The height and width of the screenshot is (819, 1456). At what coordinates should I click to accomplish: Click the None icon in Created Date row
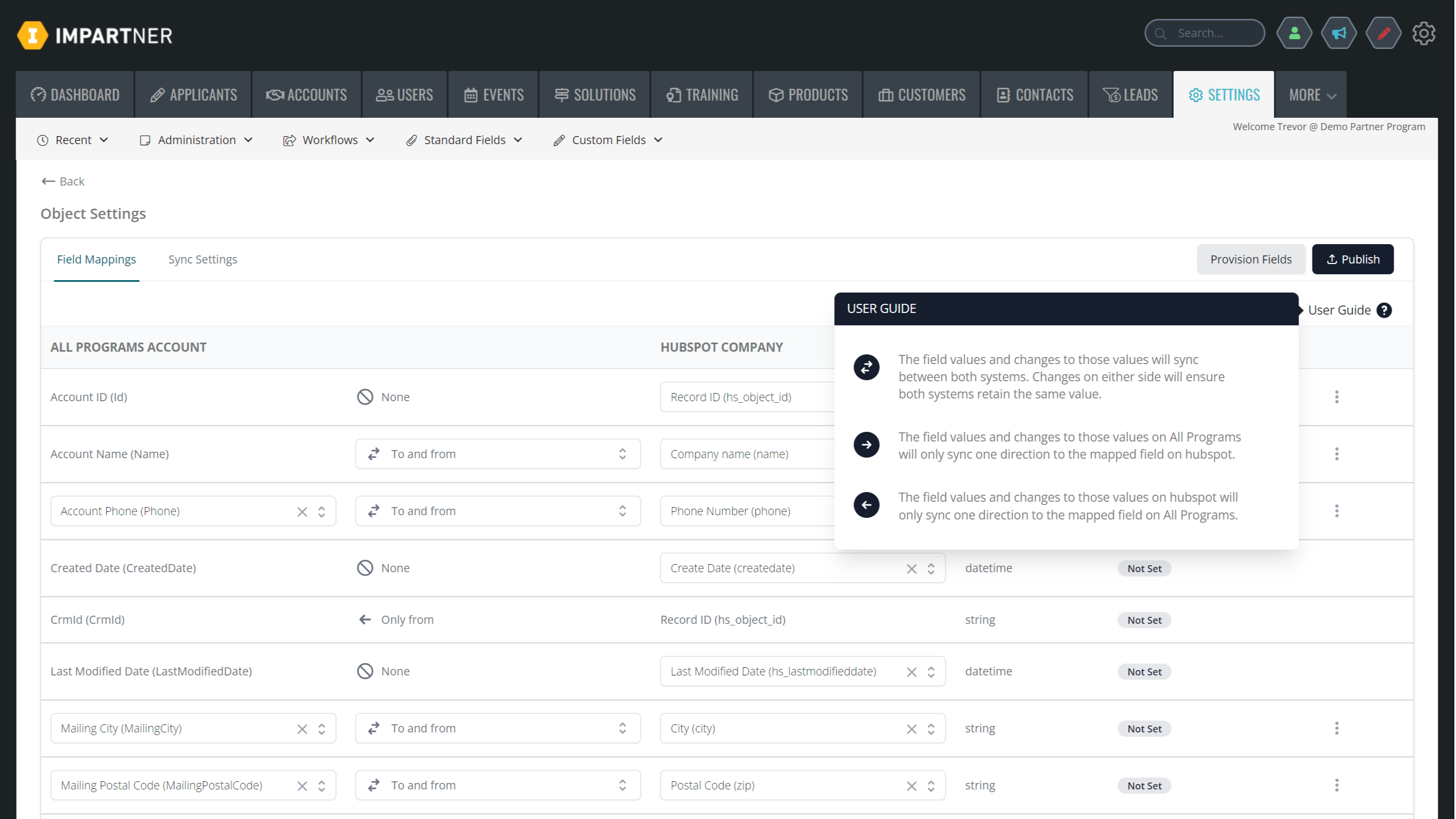tap(365, 568)
